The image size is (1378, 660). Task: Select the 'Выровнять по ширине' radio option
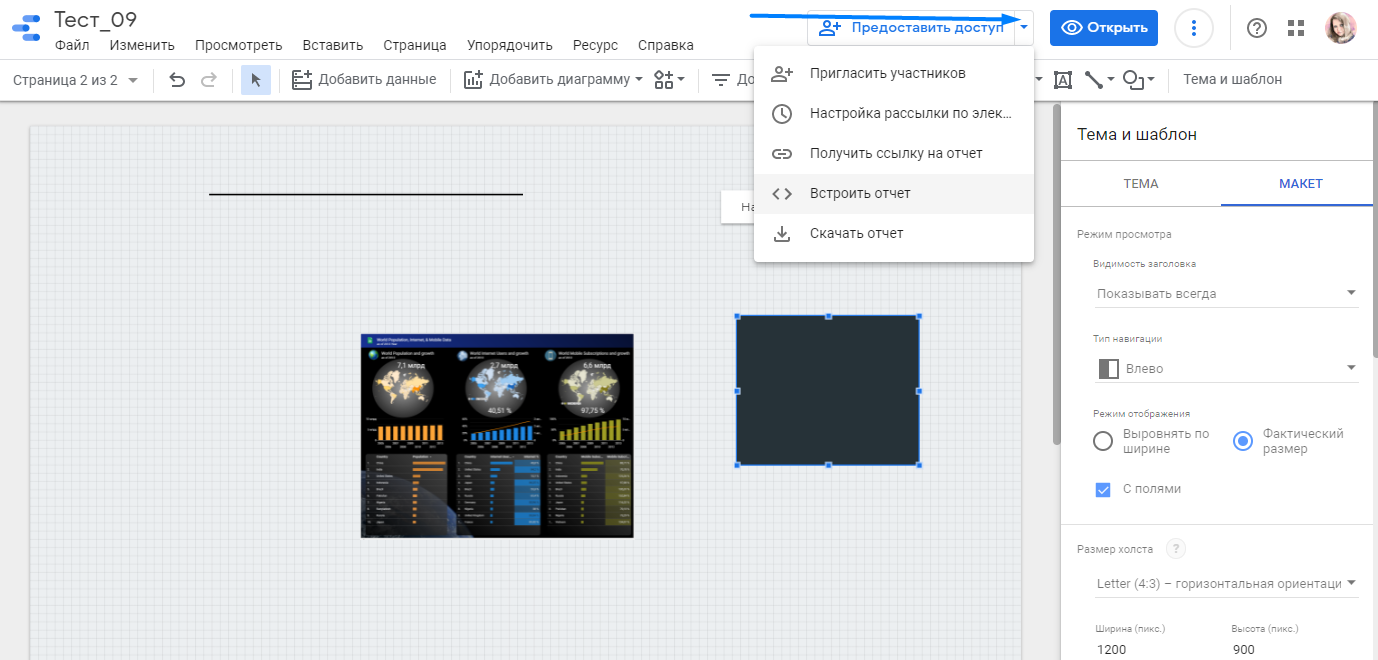click(x=1103, y=441)
